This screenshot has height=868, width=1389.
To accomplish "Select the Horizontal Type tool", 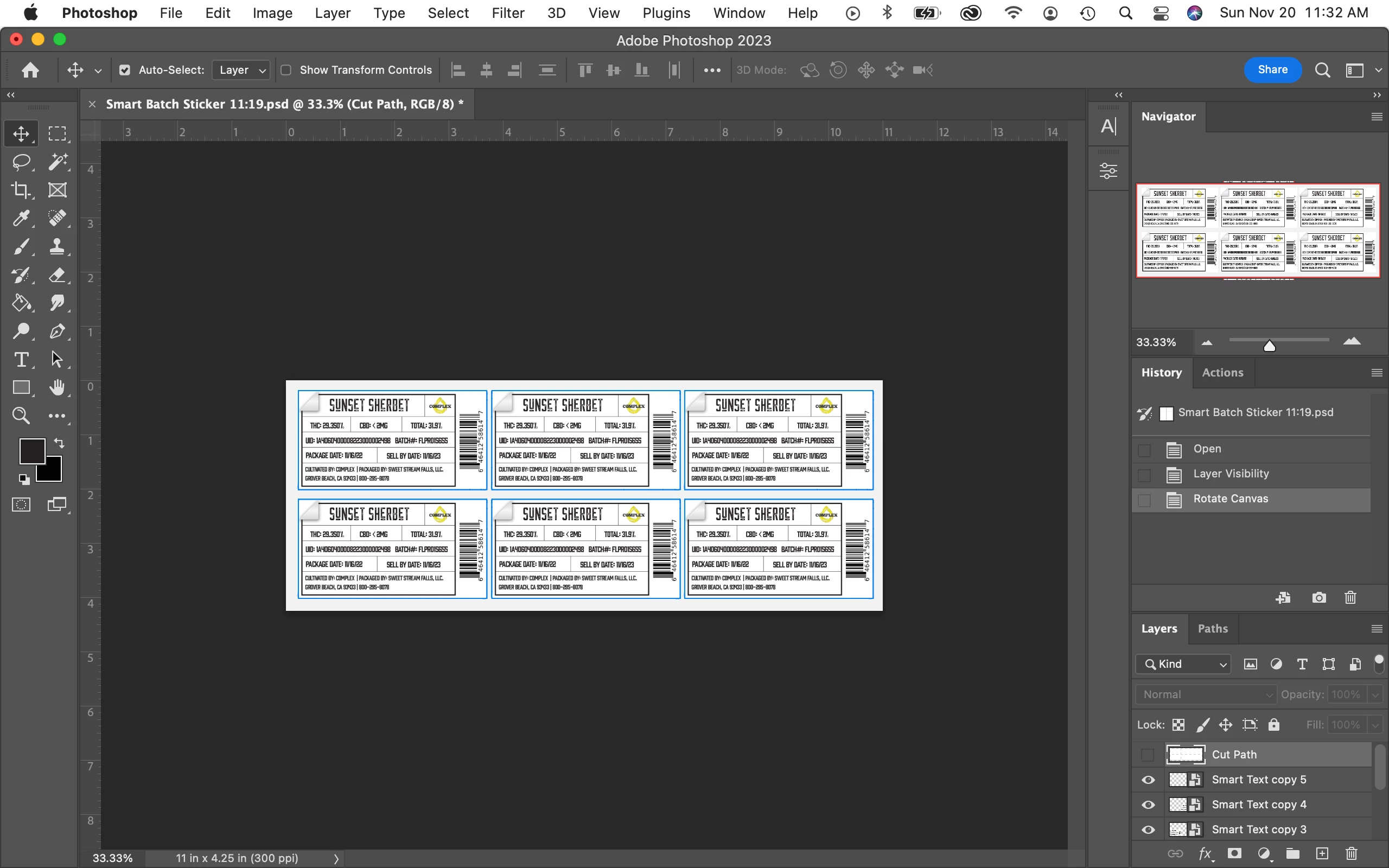I will [x=21, y=359].
